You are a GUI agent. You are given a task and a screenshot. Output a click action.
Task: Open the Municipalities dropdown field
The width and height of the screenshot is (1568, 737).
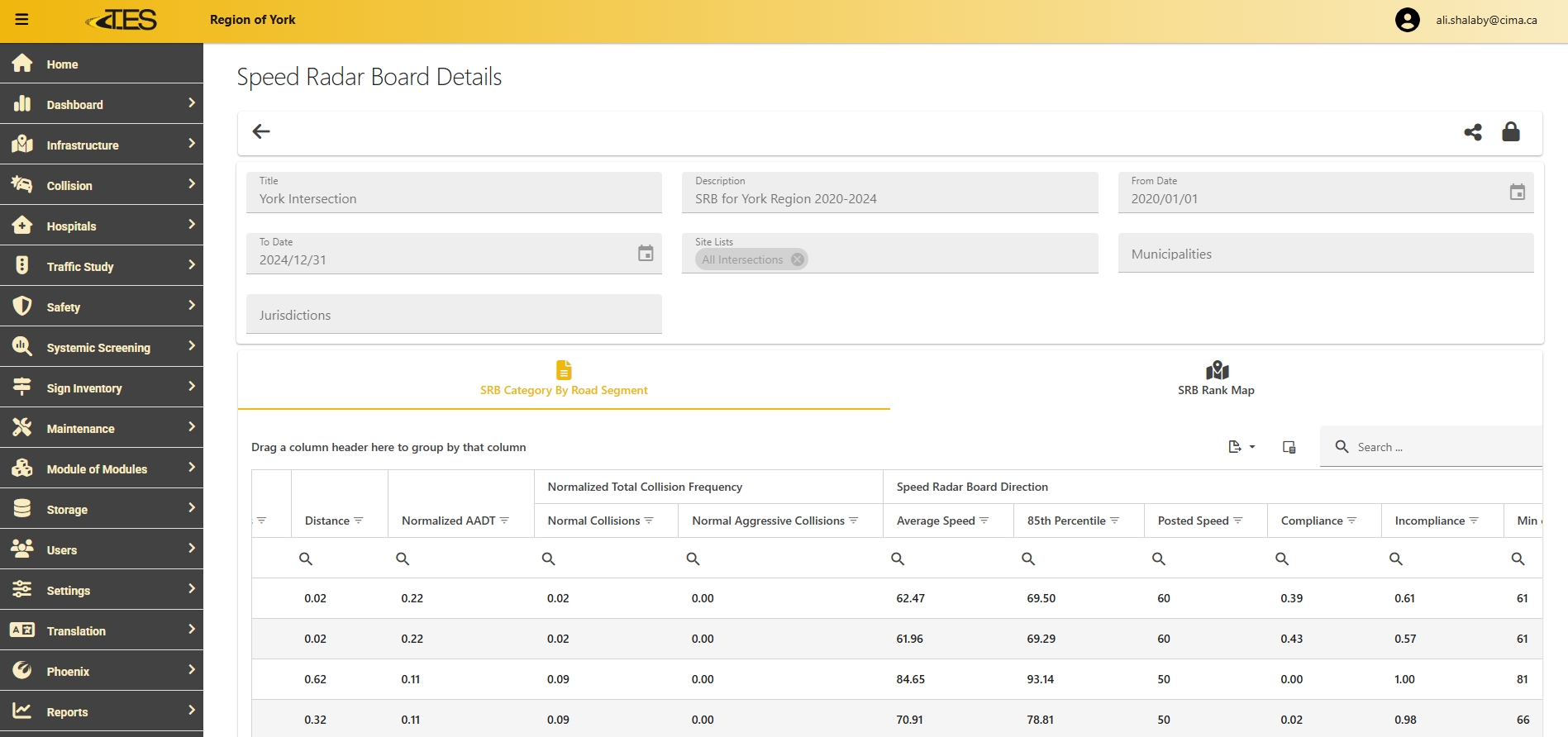pos(1325,254)
